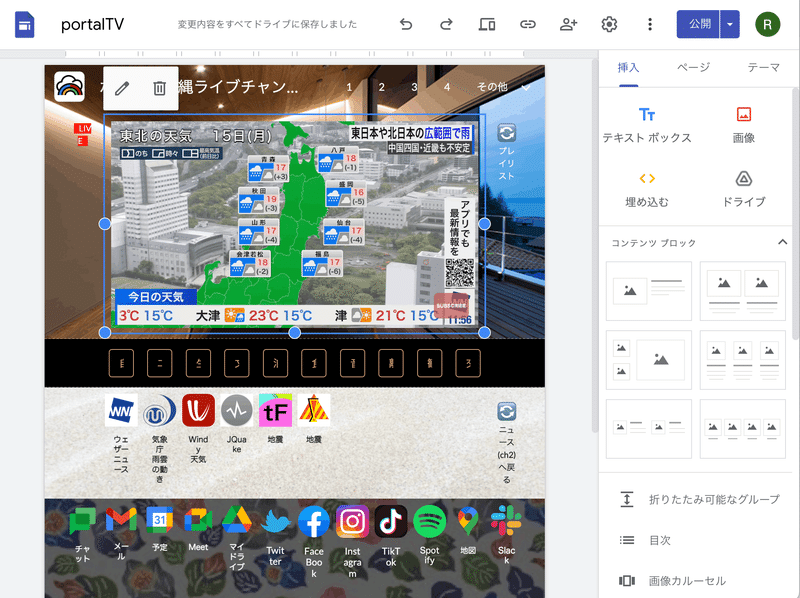Screen dimensions: 800x598
Task: Switch to the テーマ tab
Action: (x=763, y=67)
